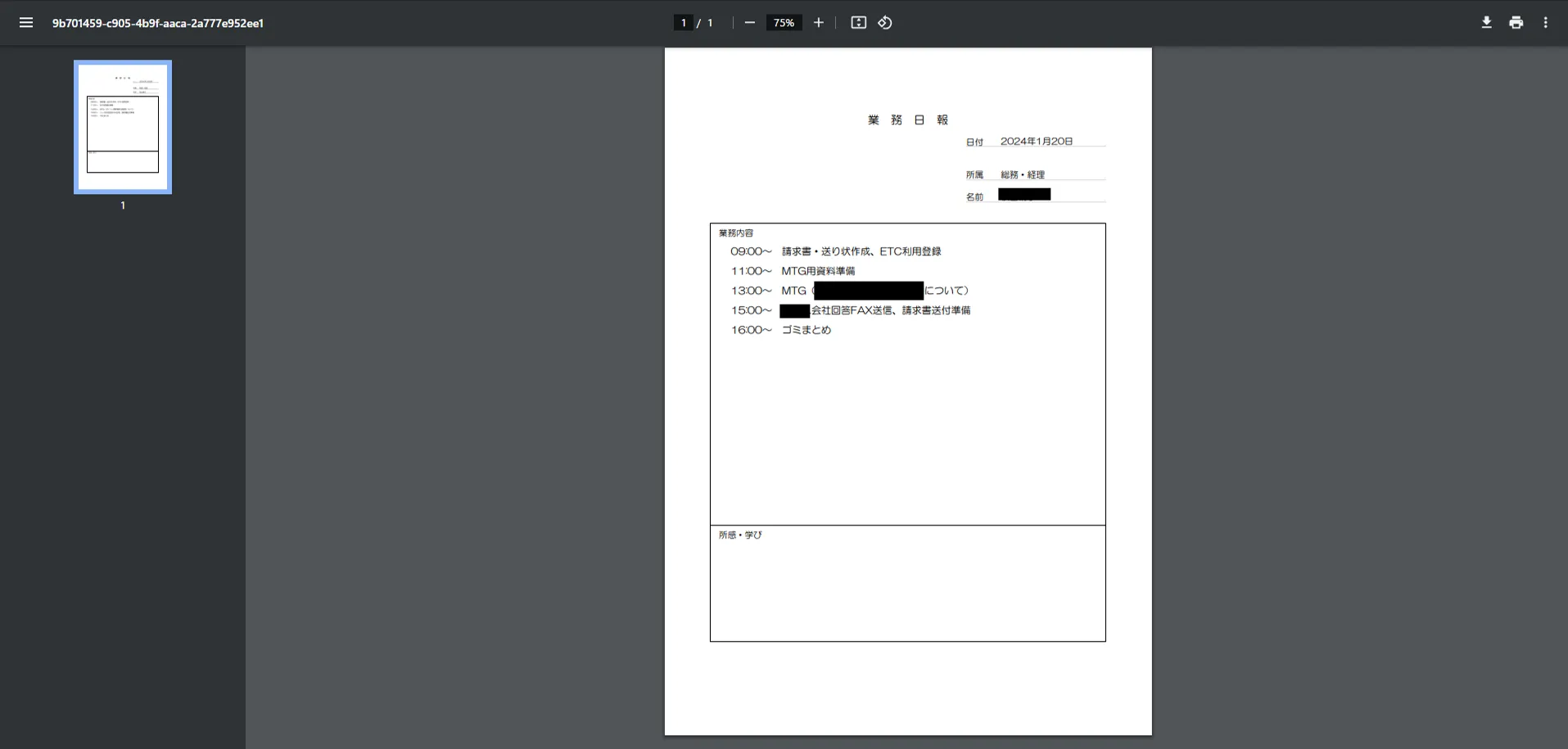Viewport: 1568px width, 749px height.
Task: Click the MTG用資料準備 entry at 11:00
Action: [817, 271]
